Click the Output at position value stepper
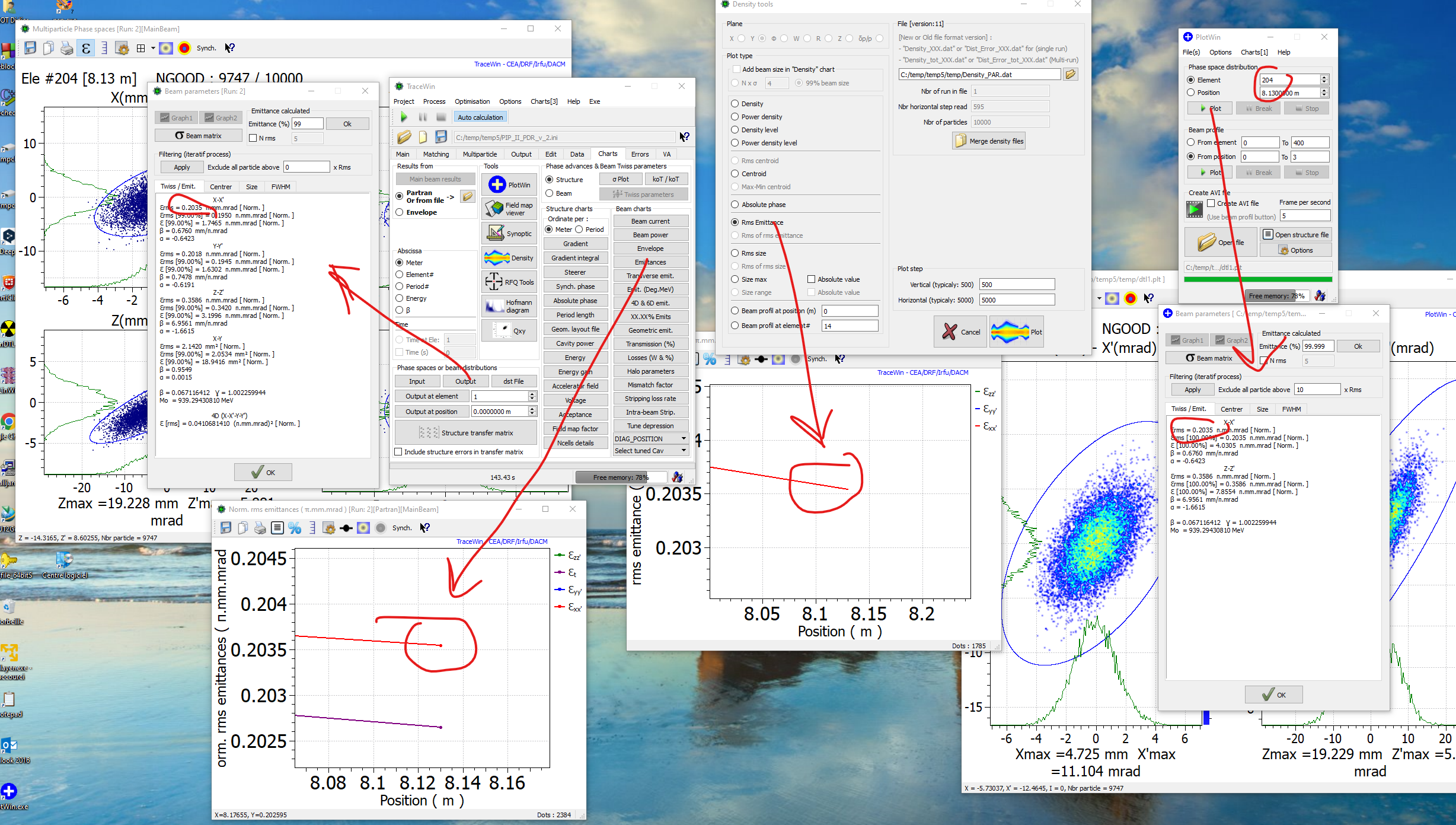1456x825 pixels. 532,412
